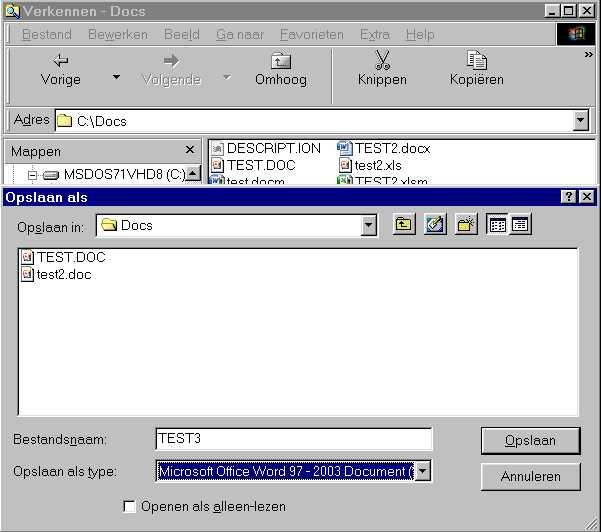This screenshot has width=601, height=532.
Task: Open the Opslaan in folder dropdown
Action: (368, 225)
